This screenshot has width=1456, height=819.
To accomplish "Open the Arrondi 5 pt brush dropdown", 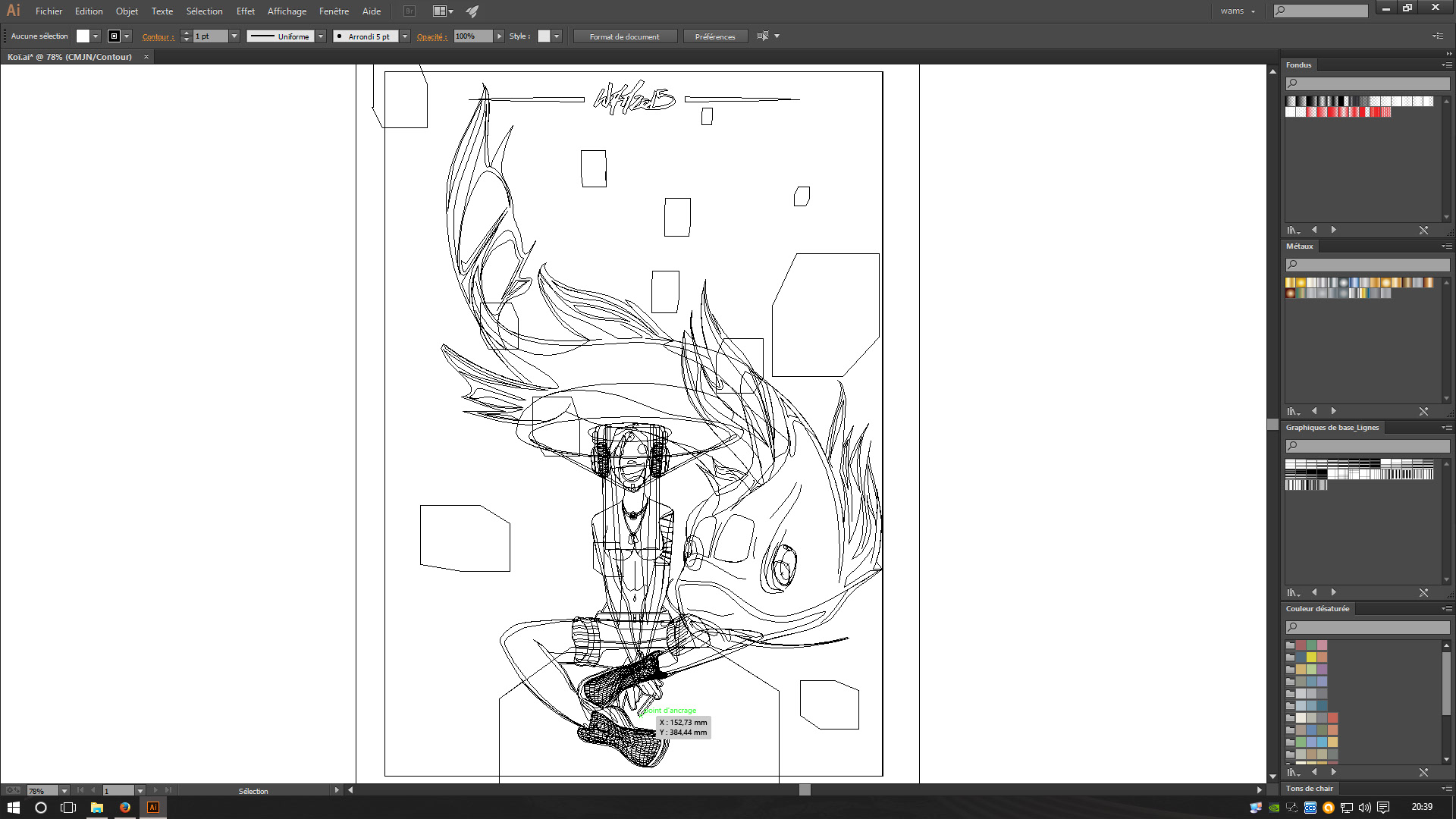I will coord(405,36).
